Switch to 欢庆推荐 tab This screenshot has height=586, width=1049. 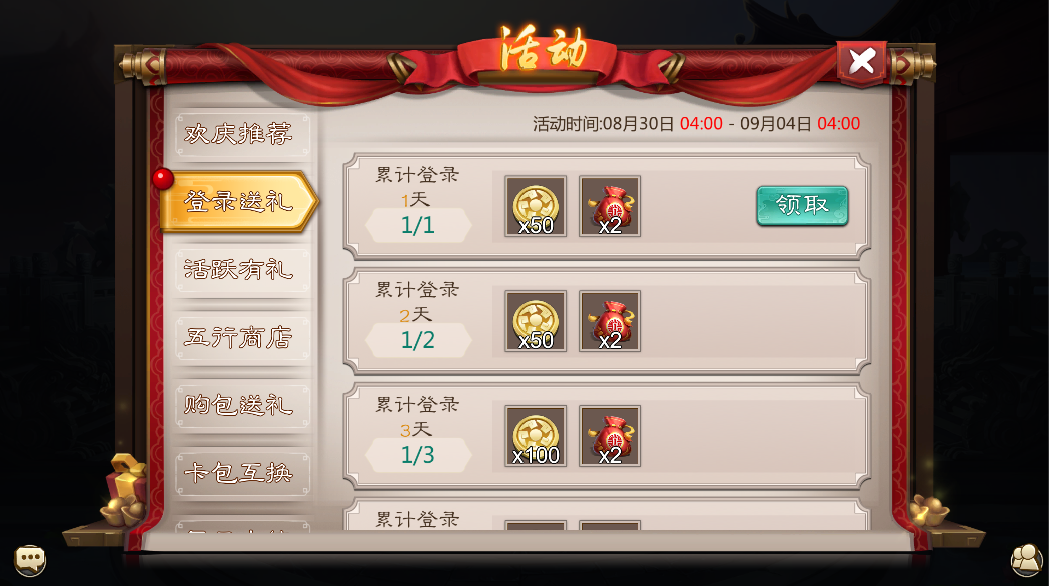click(x=241, y=134)
